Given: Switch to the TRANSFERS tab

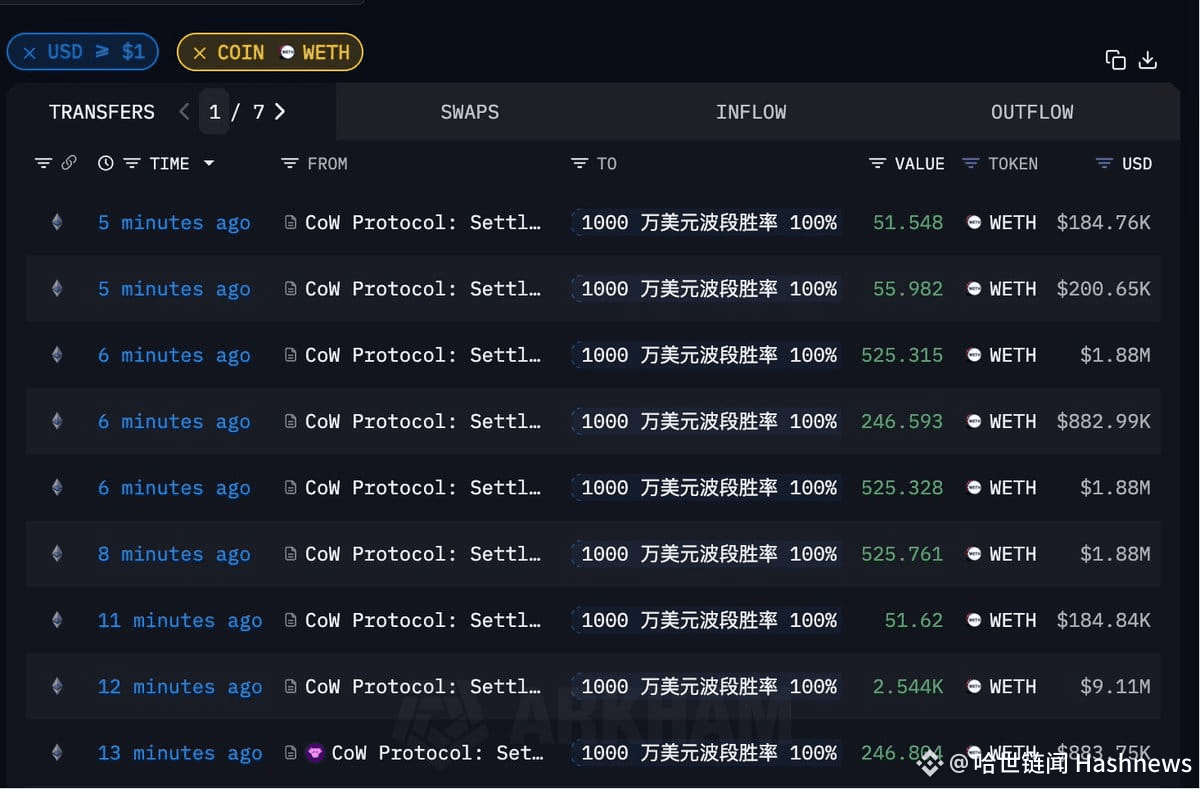Looking at the screenshot, I should click(102, 112).
